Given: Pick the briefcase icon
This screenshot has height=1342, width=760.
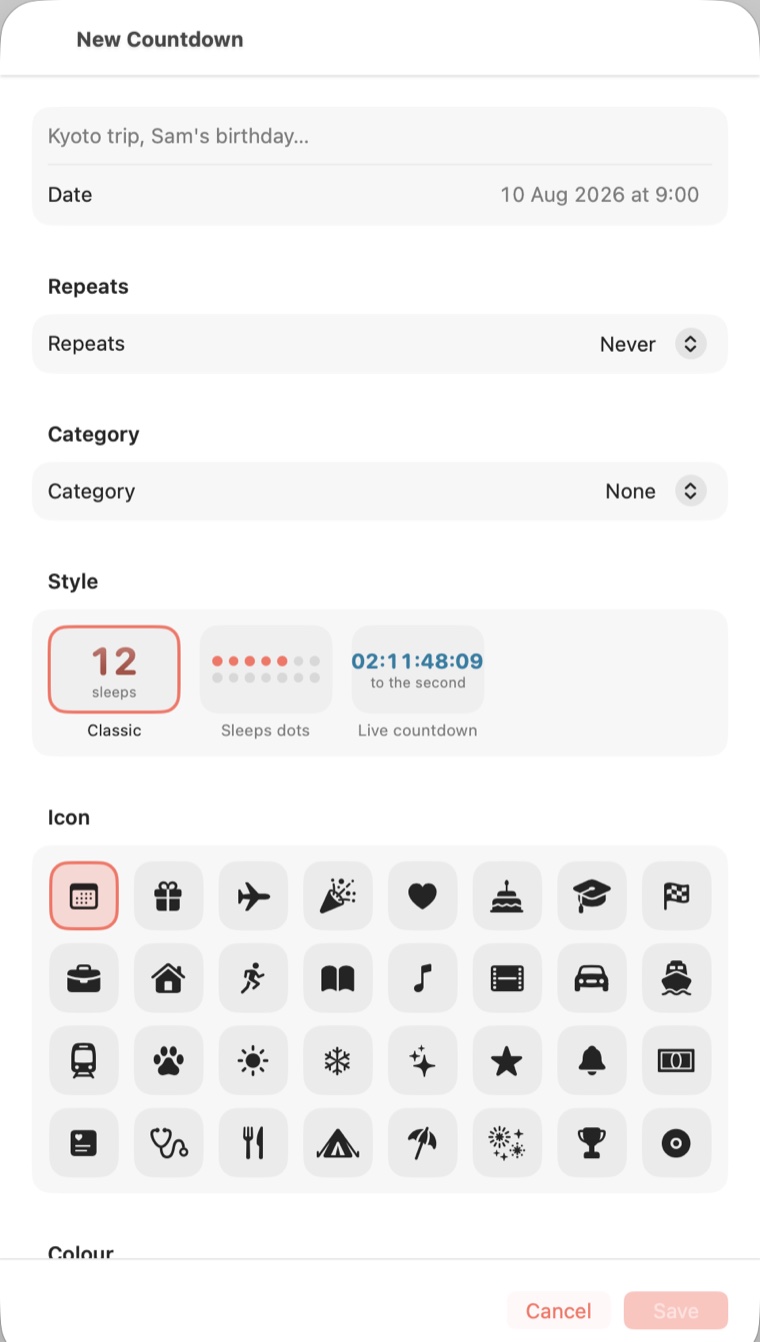Looking at the screenshot, I should [84, 978].
